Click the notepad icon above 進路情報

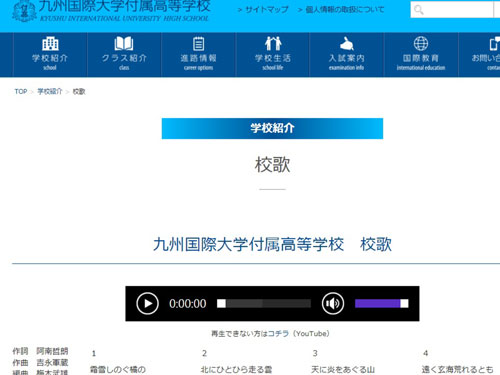point(199,43)
